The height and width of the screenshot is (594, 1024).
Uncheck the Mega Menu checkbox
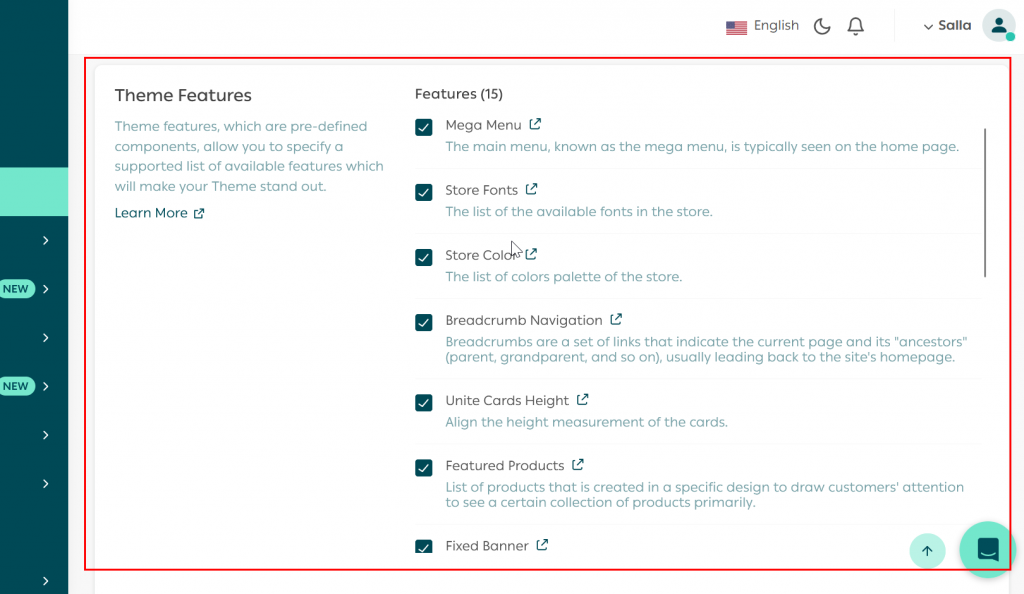click(424, 127)
